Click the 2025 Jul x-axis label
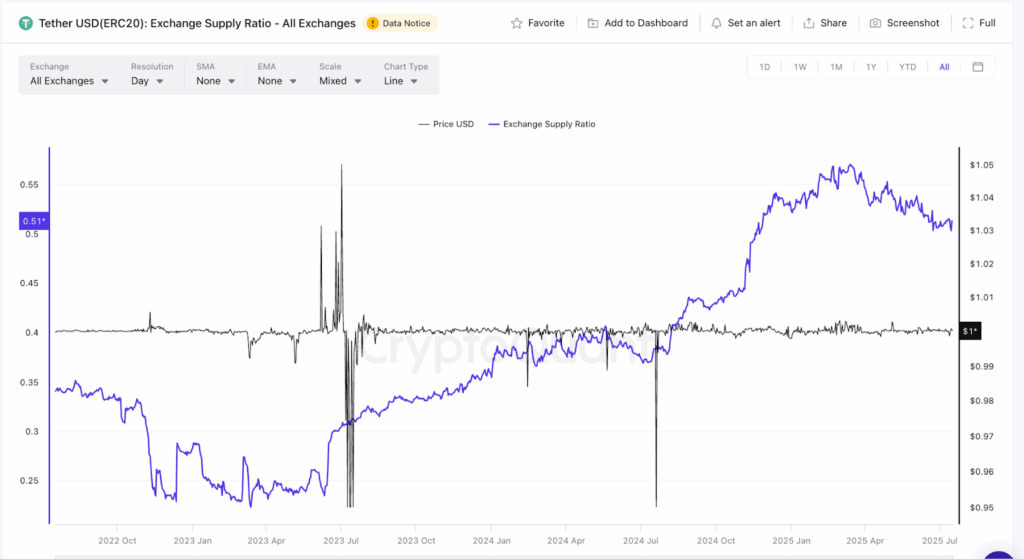Image resolution: width=1024 pixels, height=559 pixels. click(939, 541)
